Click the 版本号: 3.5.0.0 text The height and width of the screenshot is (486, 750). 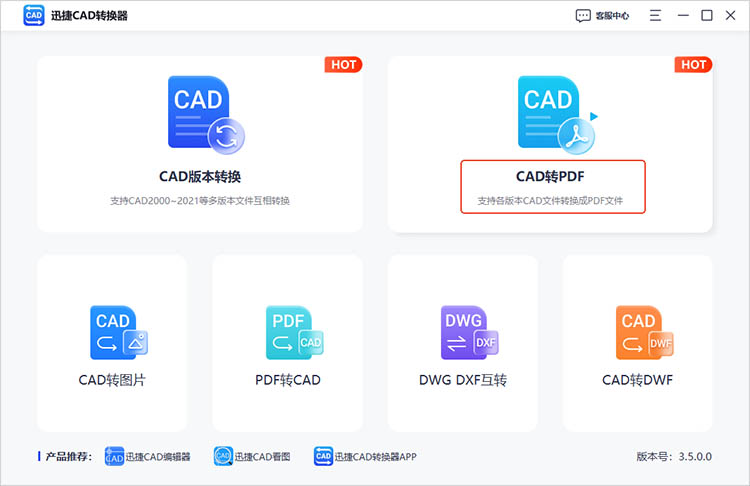click(674, 457)
